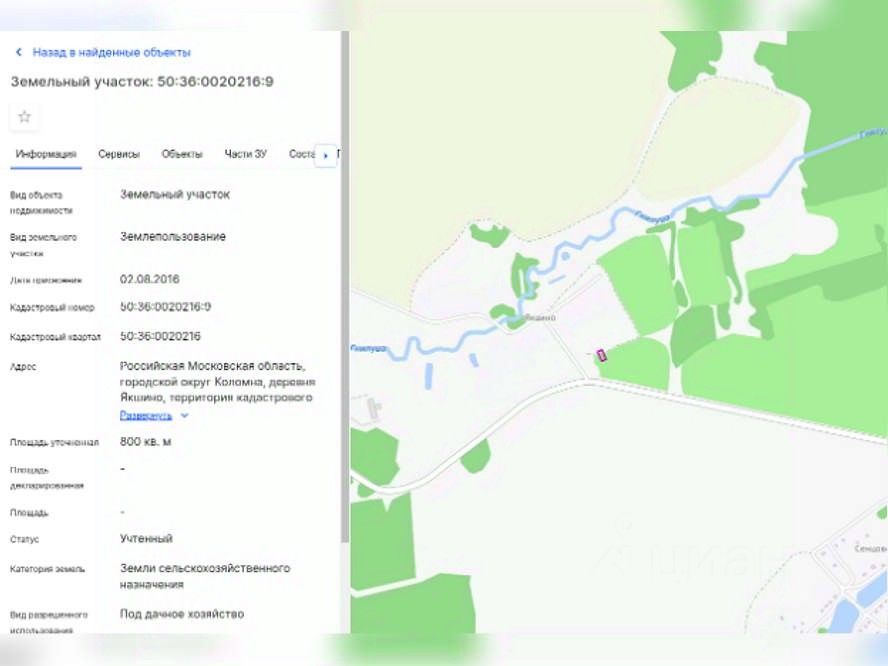Click Земли сельскохозяйственного назначения text
The height and width of the screenshot is (666, 888).
point(205,576)
